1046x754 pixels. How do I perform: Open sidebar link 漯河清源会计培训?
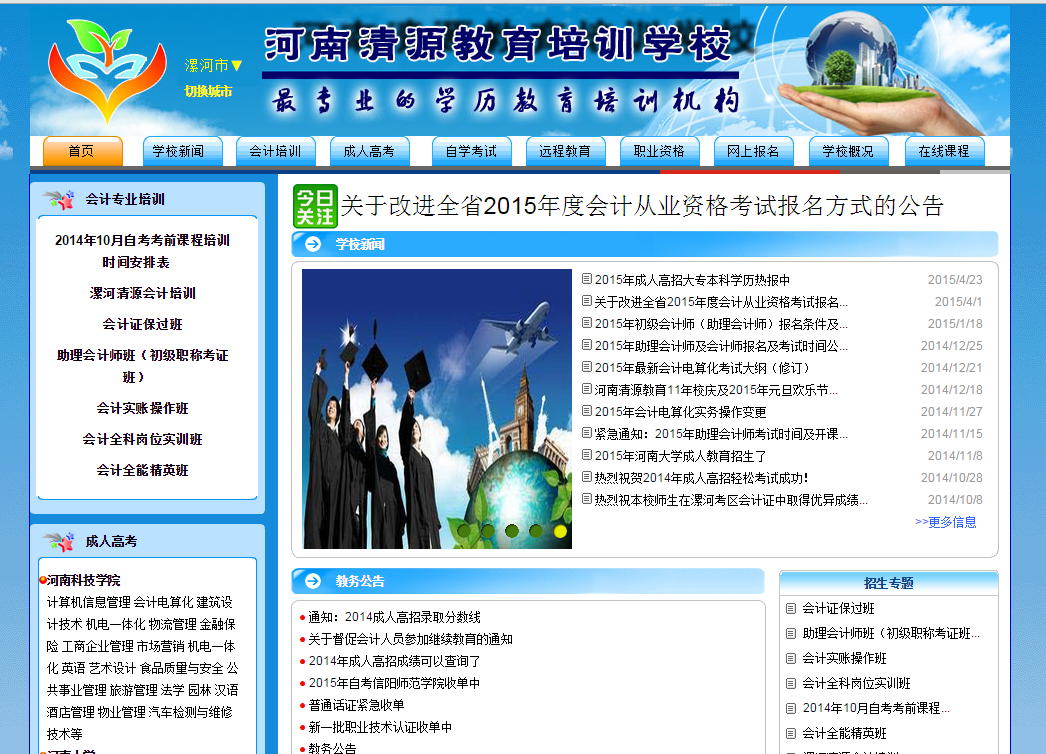tap(142, 294)
